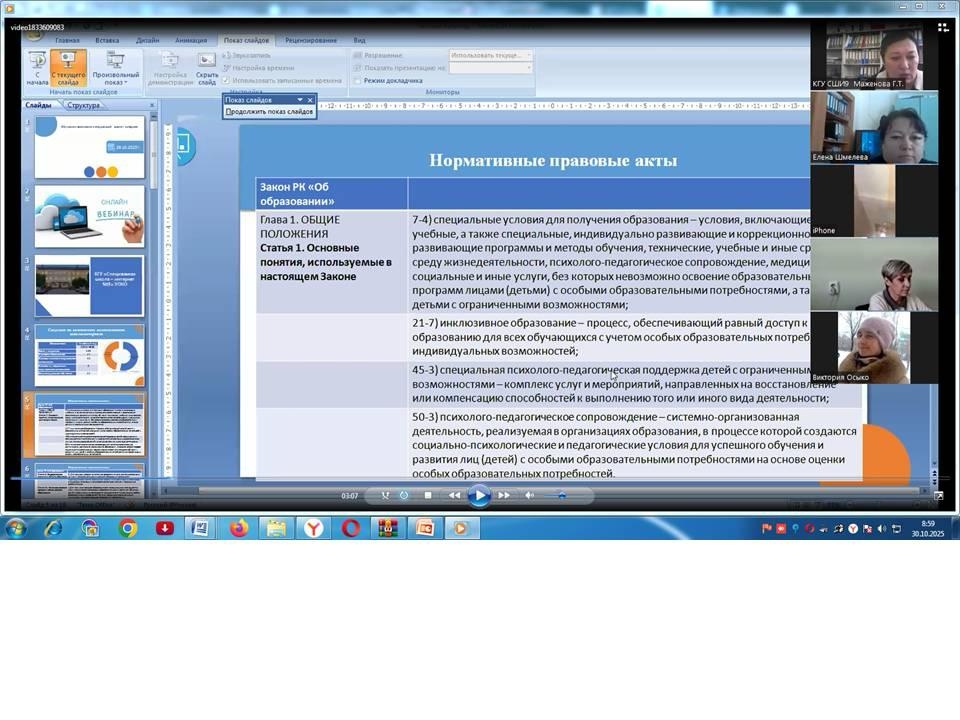Enable presenter view checkbox

357,80
